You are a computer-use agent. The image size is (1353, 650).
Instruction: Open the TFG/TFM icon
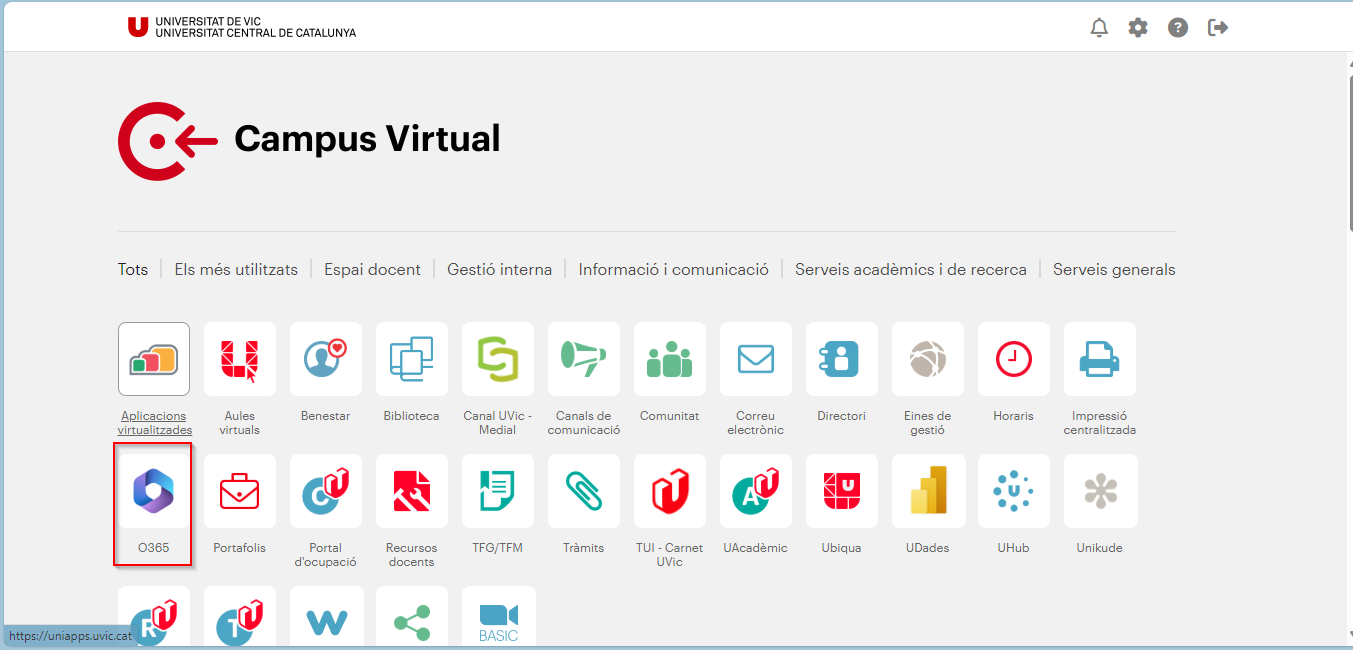[x=498, y=491]
